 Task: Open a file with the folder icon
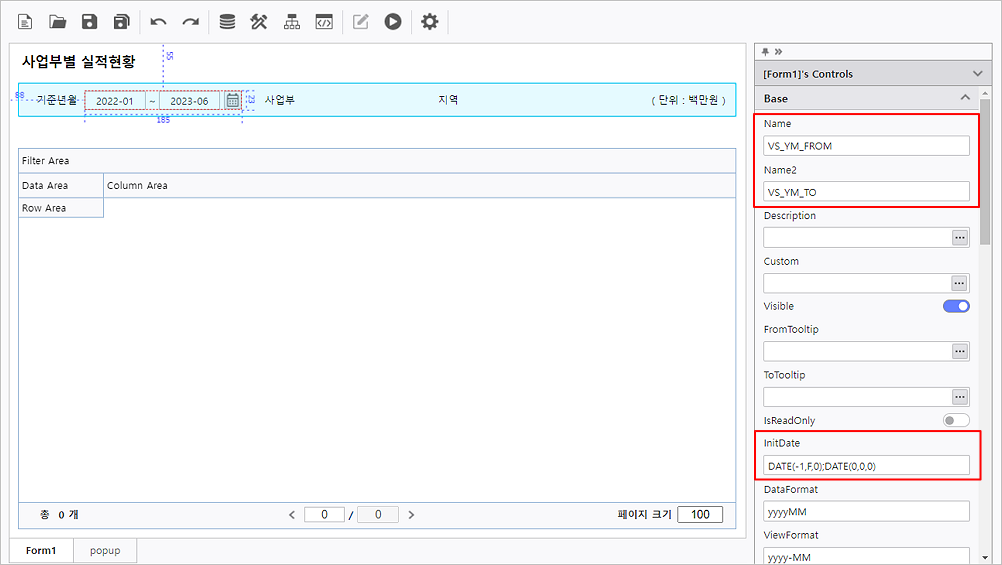[x=58, y=21]
